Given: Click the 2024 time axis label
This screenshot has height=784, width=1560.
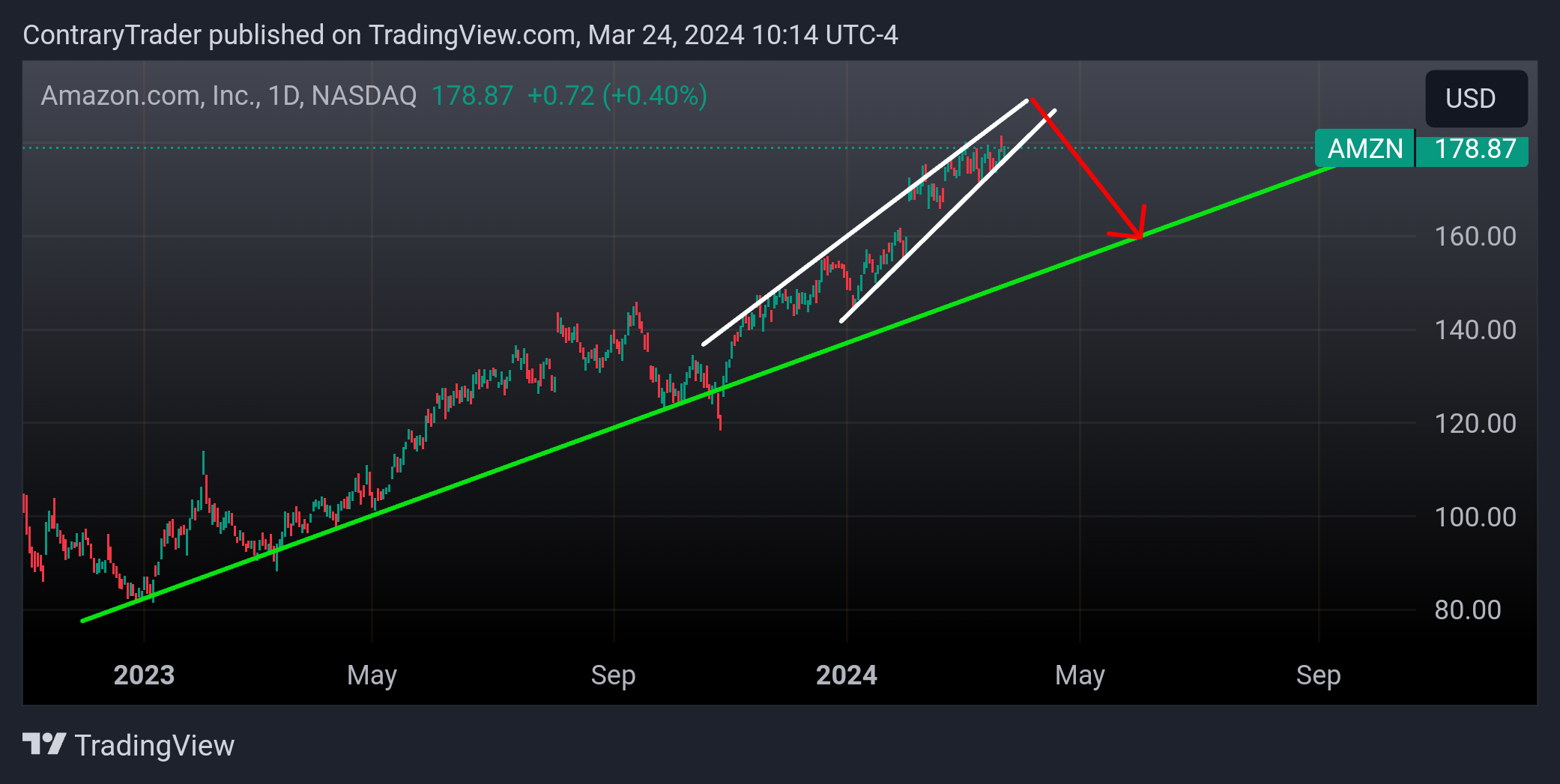Looking at the screenshot, I should pyautogui.click(x=847, y=675).
